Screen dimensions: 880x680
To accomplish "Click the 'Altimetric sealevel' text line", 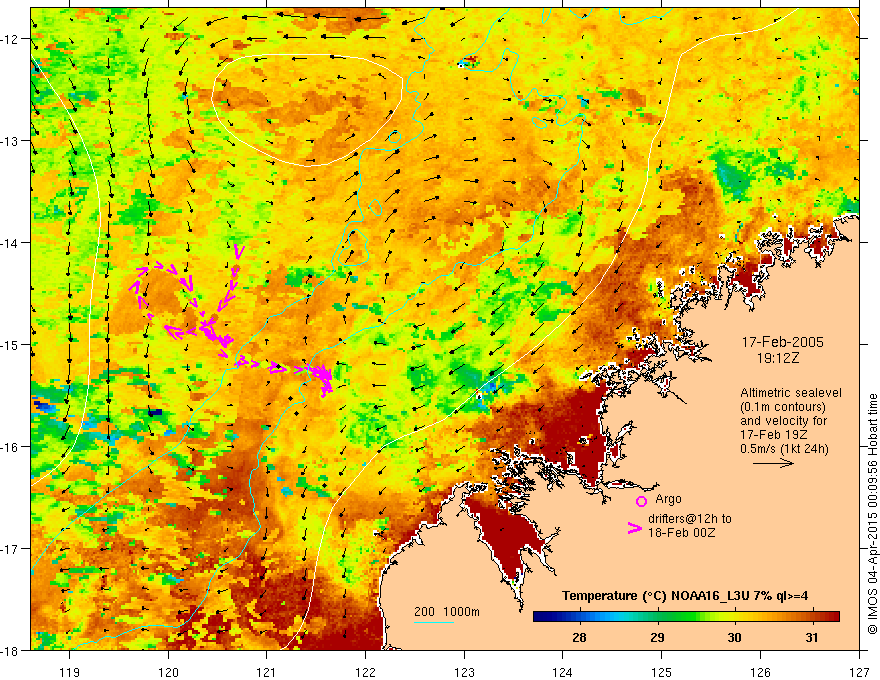I will coord(791,393).
